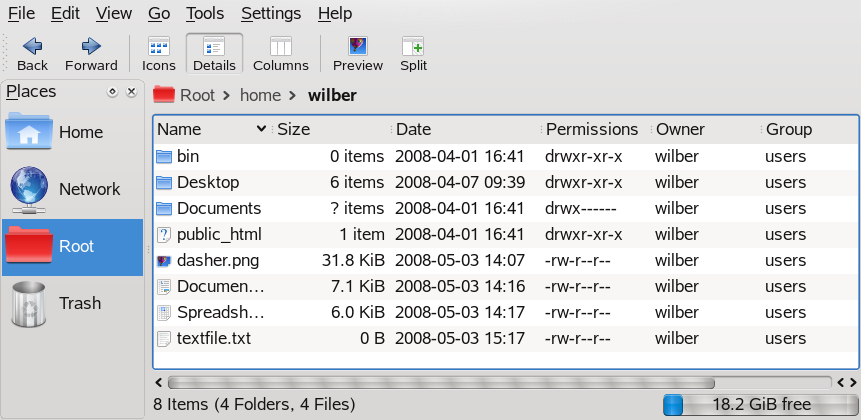Screen dimensions: 861x420
Task: Click the Split view button
Action: (x=413, y=46)
